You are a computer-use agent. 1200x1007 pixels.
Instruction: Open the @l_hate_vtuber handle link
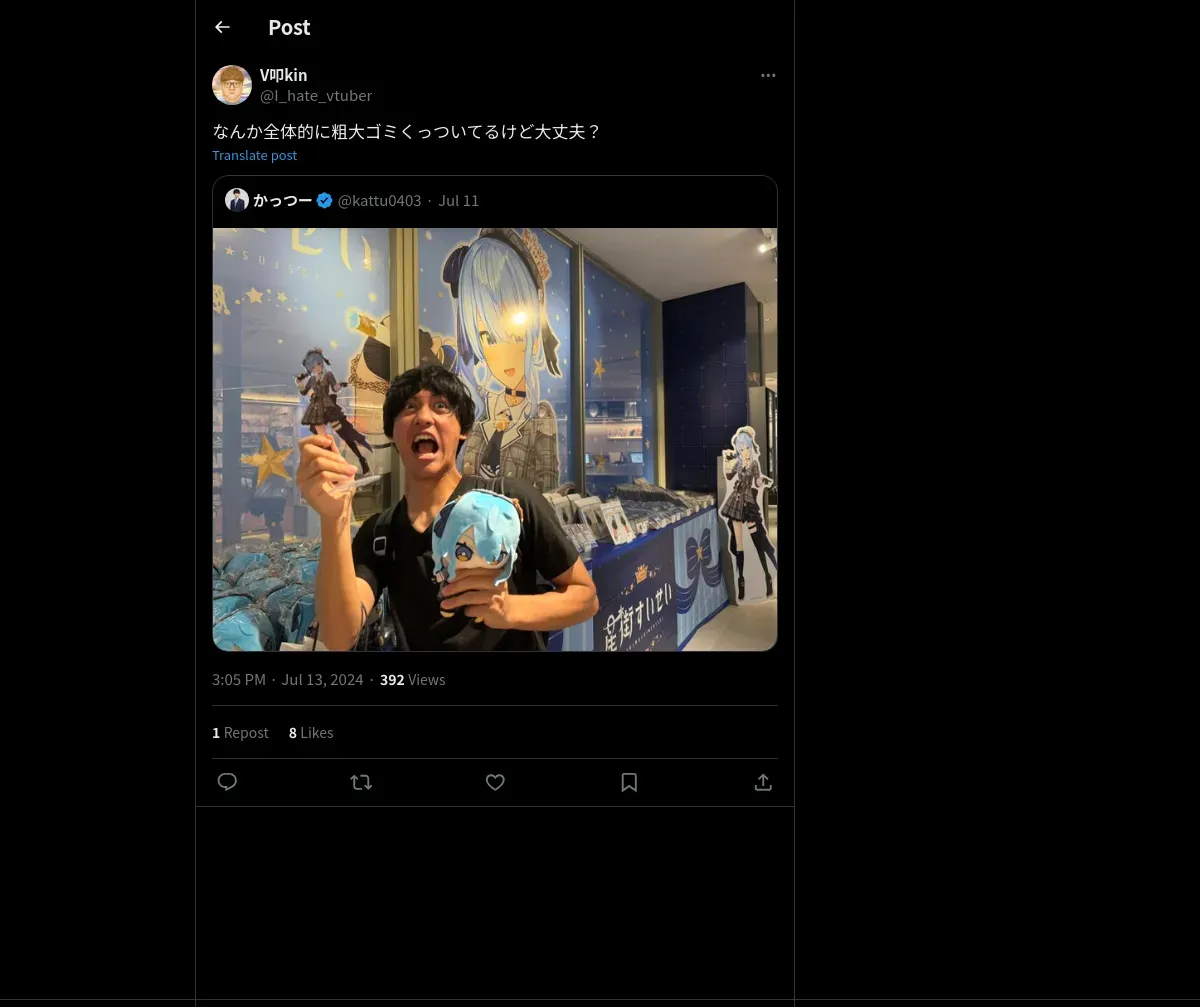pyautogui.click(x=316, y=96)
